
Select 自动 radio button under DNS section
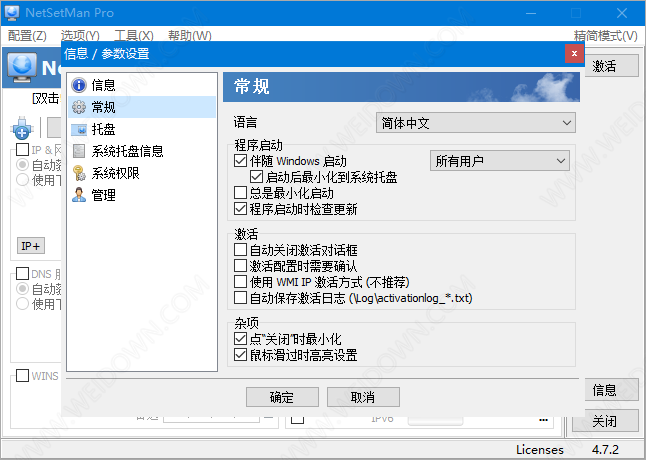[22, 289]
